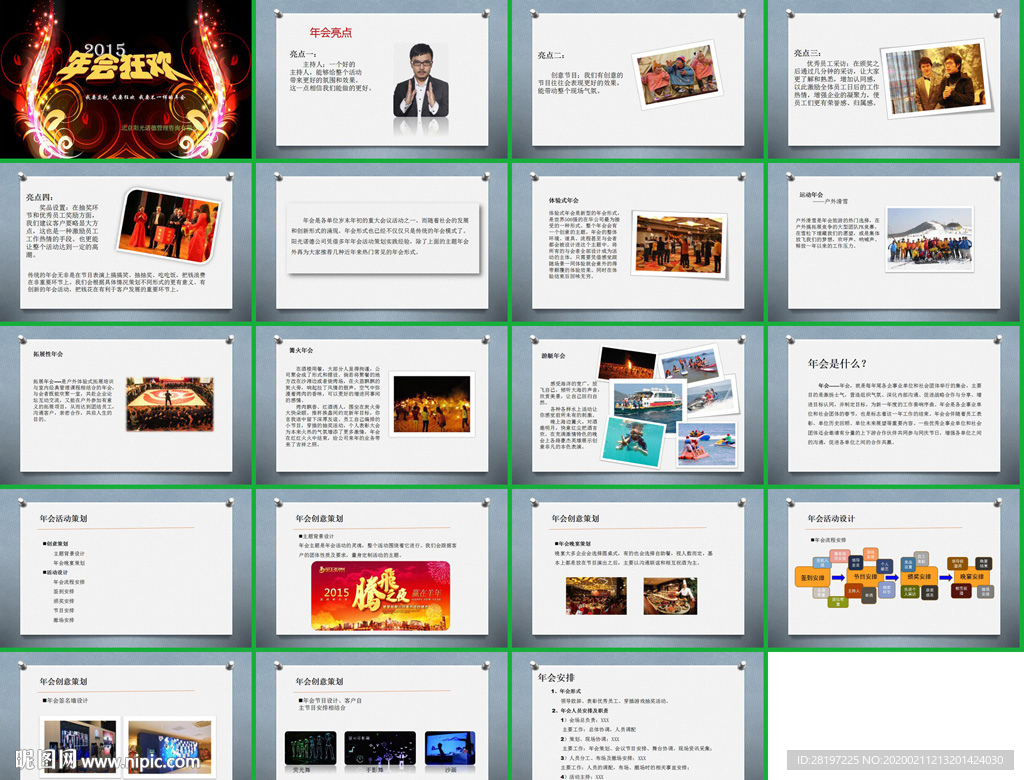Open the 篝火年会 slide thumbnail
Screen dimensions: 1024x780
[x=382, y=405]
